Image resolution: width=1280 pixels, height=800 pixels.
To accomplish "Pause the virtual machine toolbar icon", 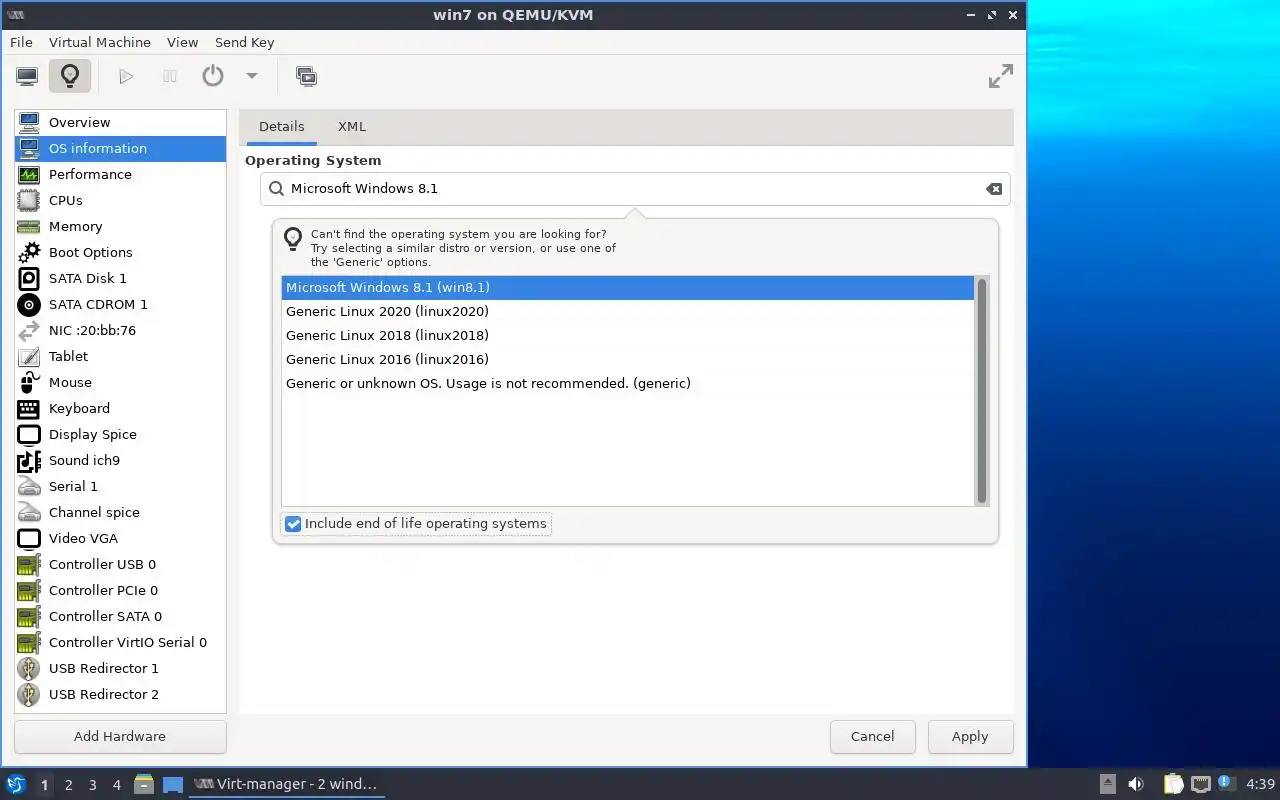I will click(170, 76).
